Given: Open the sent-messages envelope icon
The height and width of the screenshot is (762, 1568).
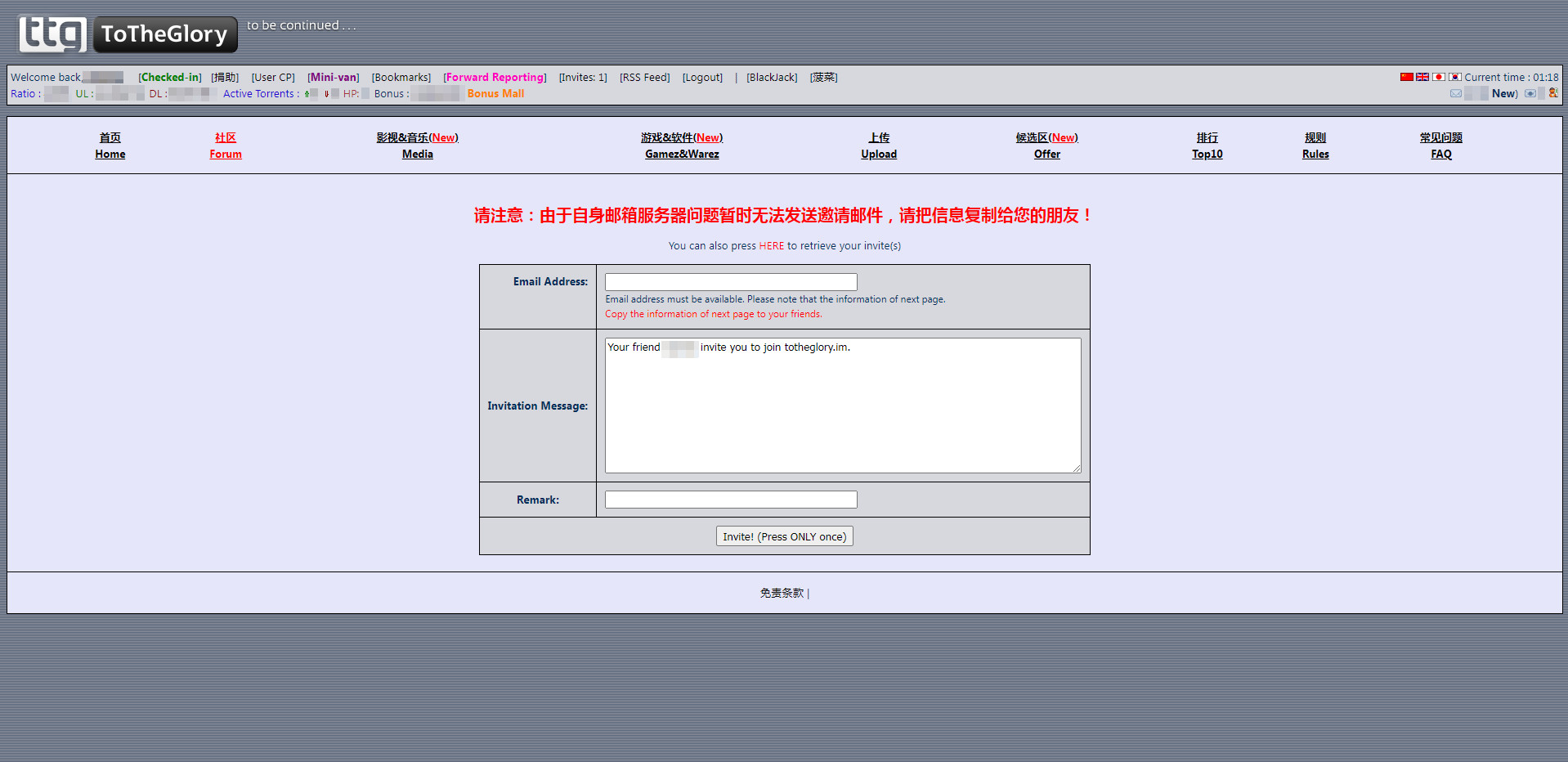Looking at the screenshot, I should (1530, 93).
